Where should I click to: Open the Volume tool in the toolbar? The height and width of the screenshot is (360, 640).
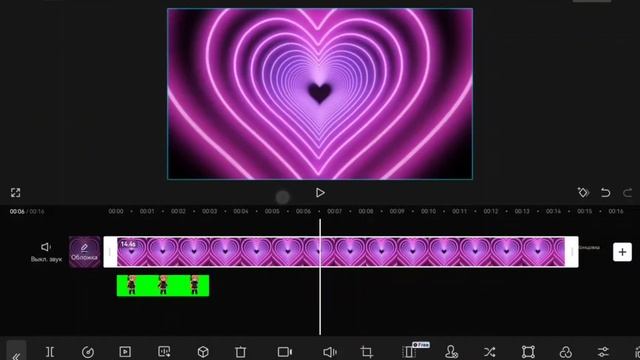[x=329, y=352]
